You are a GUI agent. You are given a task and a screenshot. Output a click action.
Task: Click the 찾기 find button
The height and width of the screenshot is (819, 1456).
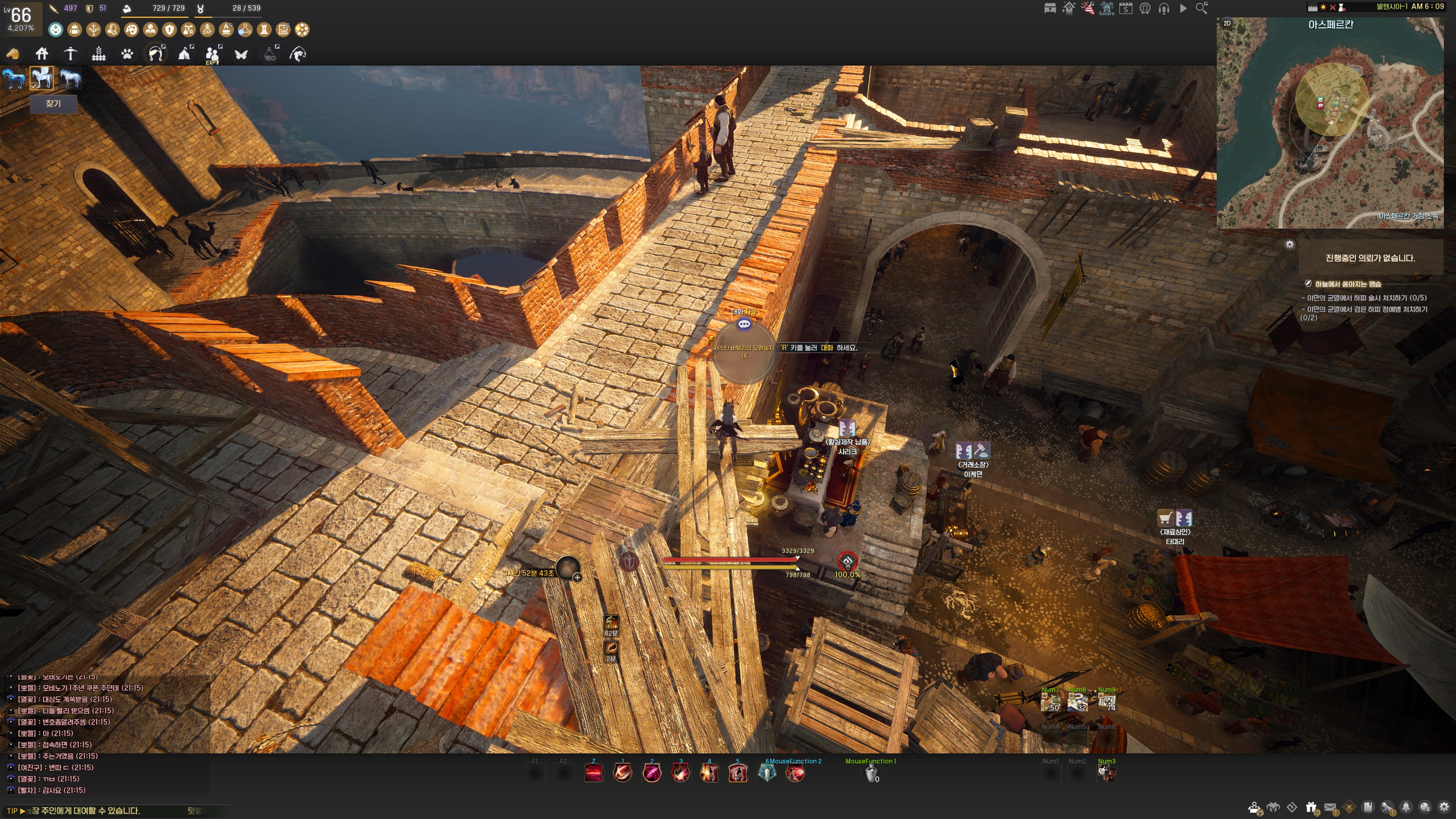coord(53,104)
